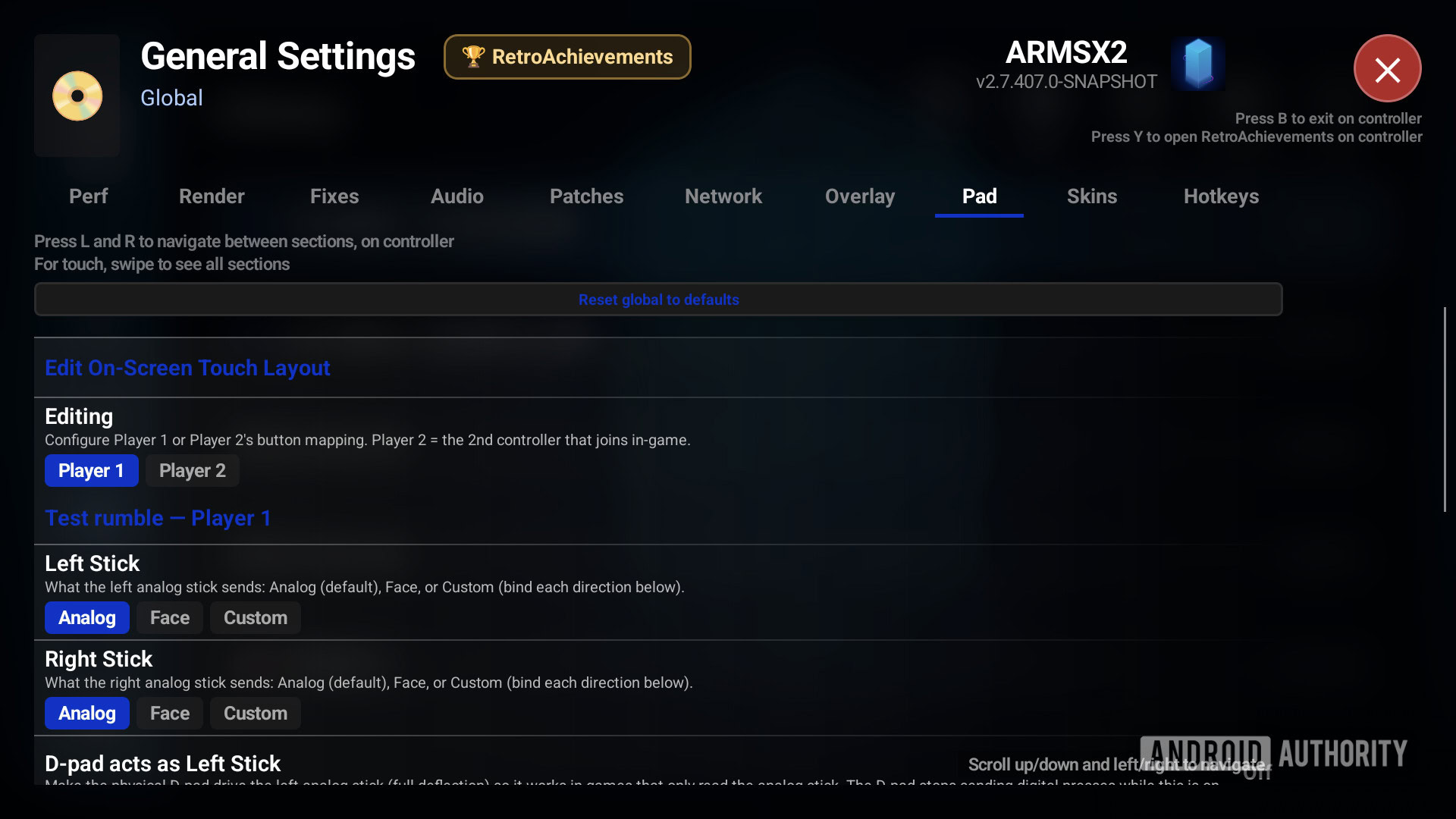
Task: Set Left Stick to Face
Action: [x=170, y=618]
